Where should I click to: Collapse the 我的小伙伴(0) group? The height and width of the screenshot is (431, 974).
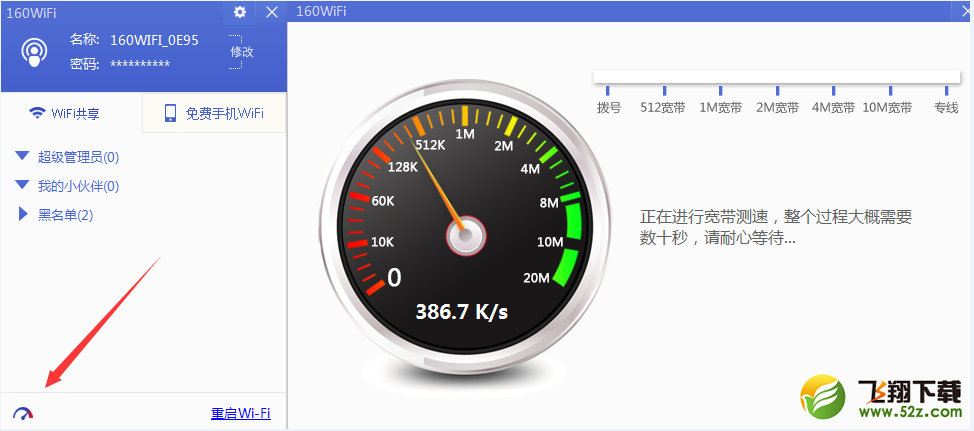coord(23,184)
